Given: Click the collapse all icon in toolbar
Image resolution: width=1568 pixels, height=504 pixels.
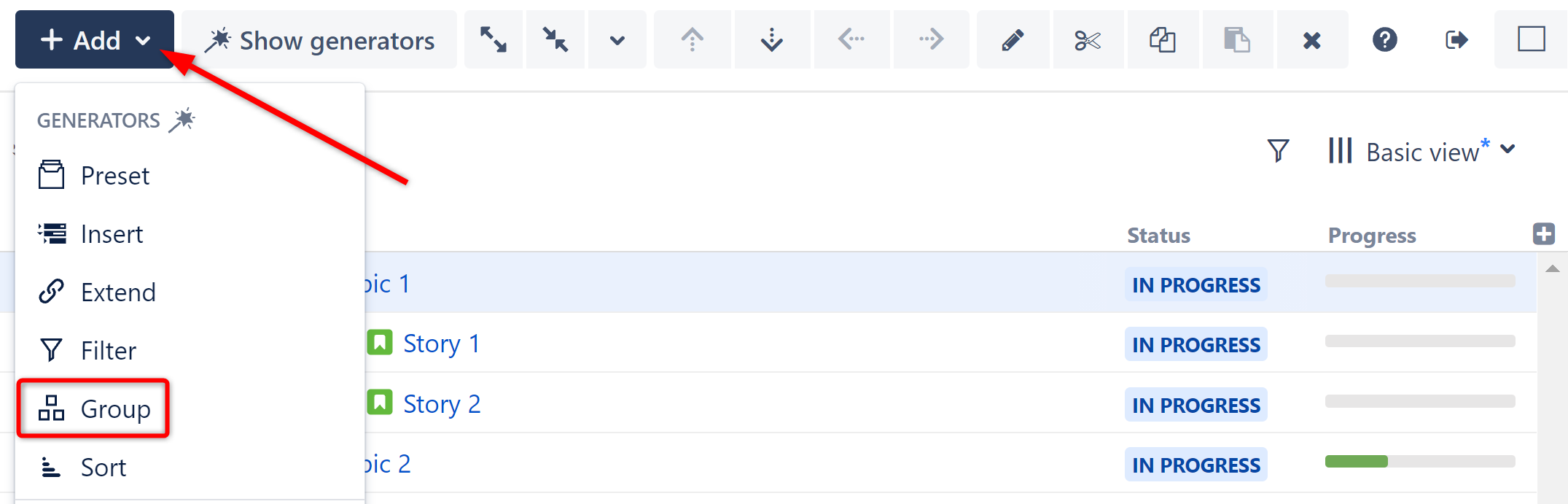Looking at the screenshot, I should tap(555, 39).
